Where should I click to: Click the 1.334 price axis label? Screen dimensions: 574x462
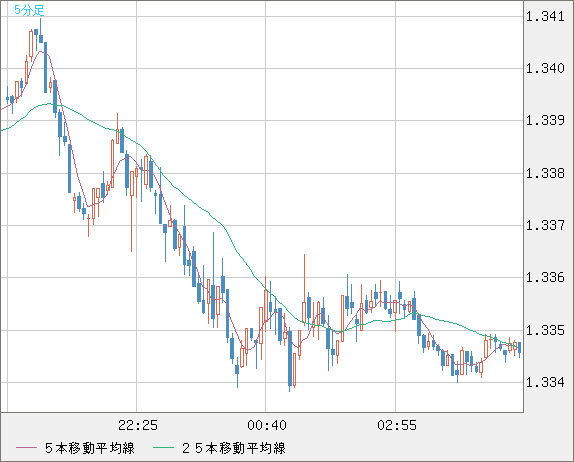(x=545, y=382)
